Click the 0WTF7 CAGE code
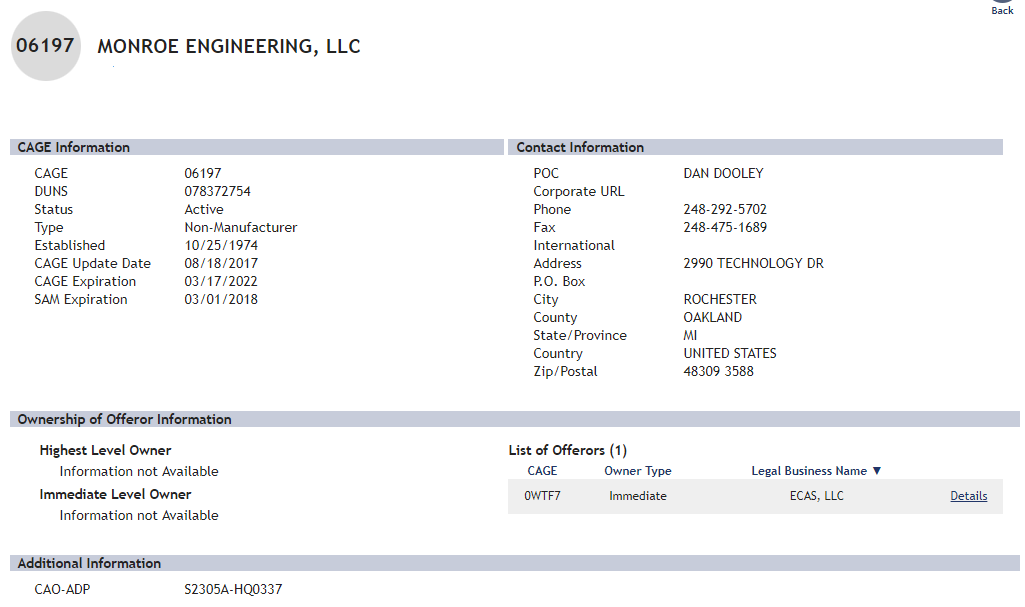Screen dimensions: 1025x607 pyautogui.click(x=542, y=496)
